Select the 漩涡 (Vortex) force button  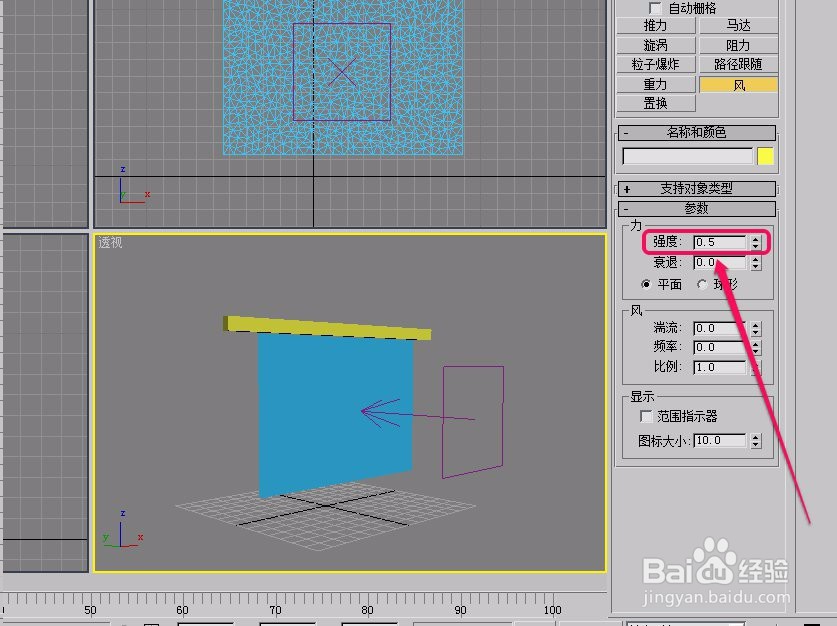click(x=656, y=44)
